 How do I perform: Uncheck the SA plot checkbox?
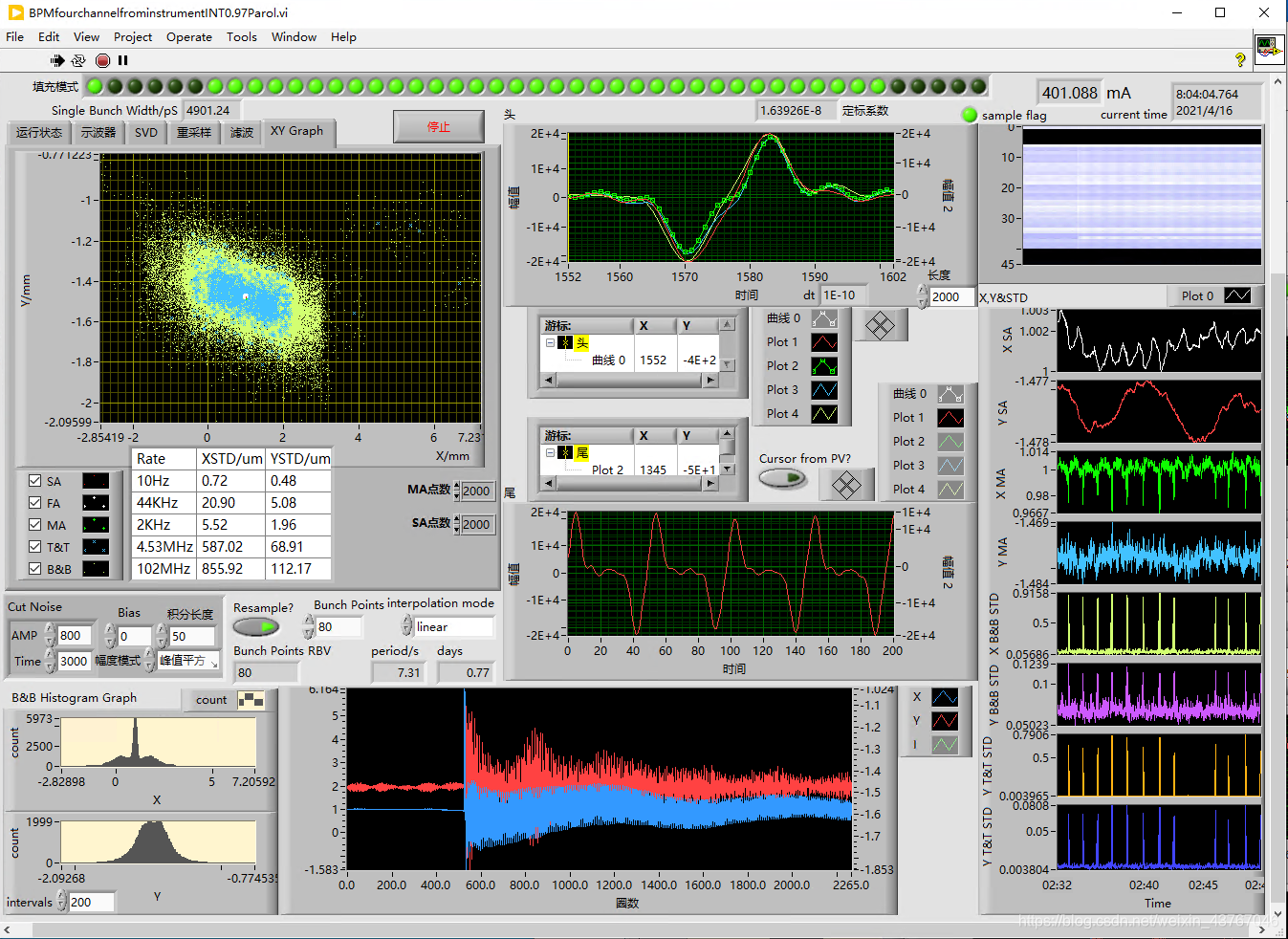pos(35,481)
